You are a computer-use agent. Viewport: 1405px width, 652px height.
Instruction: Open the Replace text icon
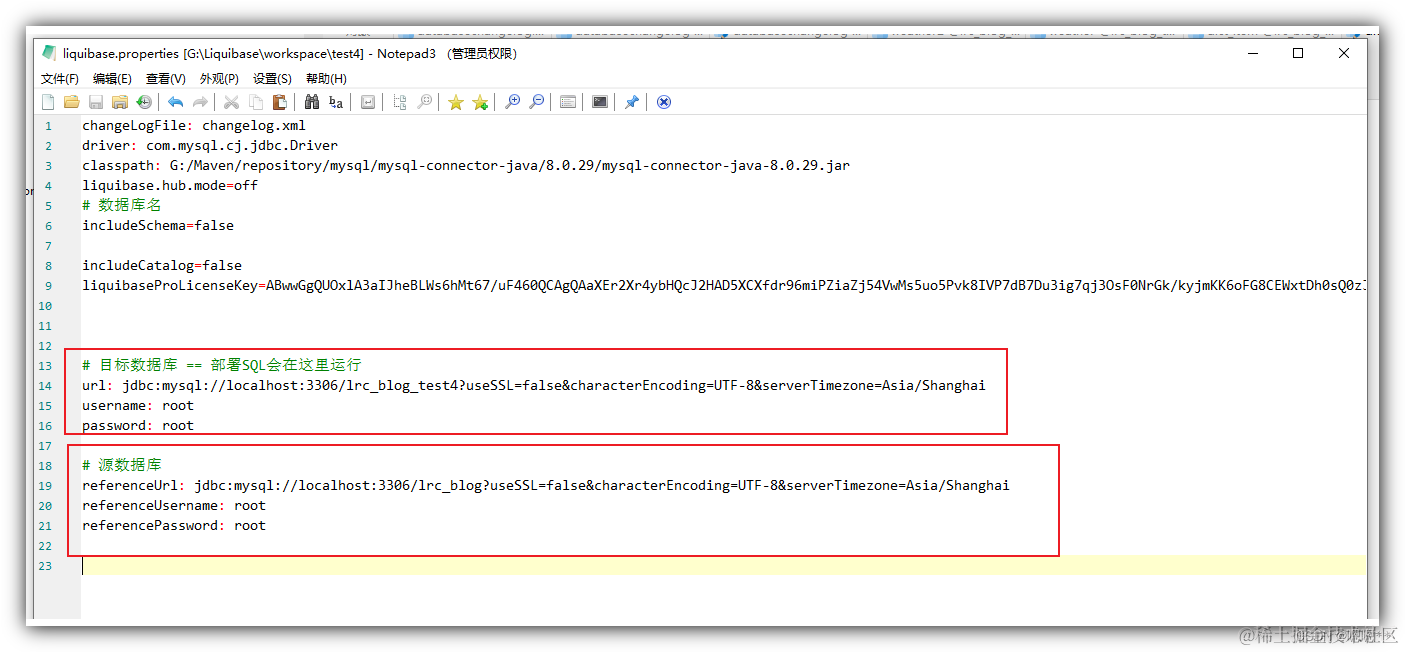pos(336,102)
